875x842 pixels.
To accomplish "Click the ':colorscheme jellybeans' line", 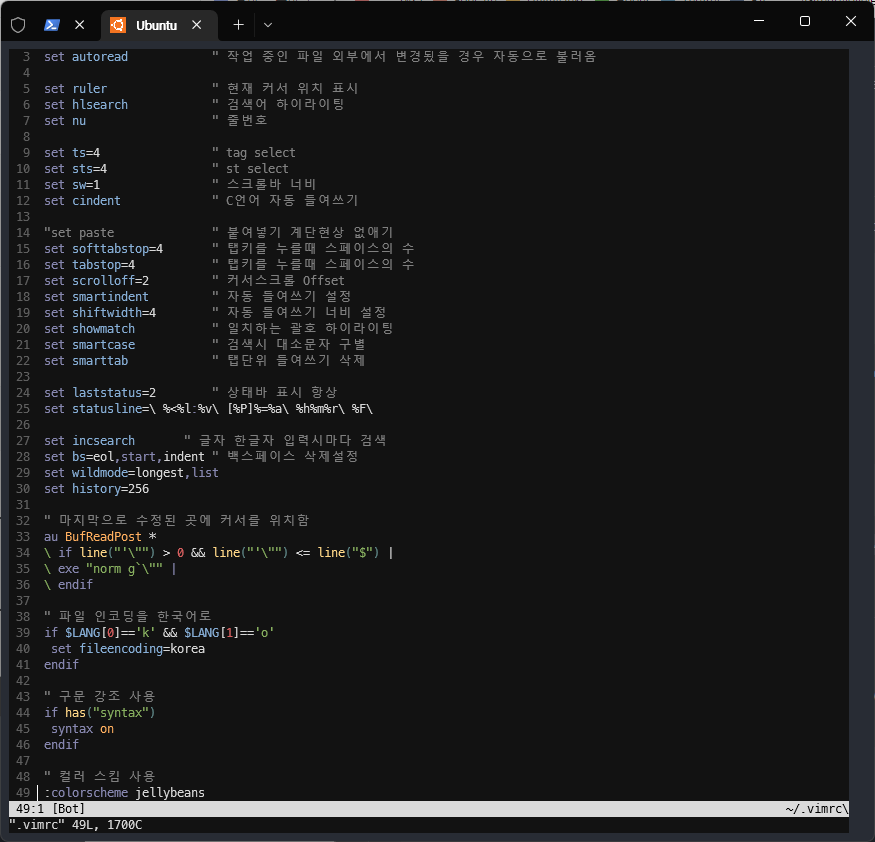I will [124, 793].
